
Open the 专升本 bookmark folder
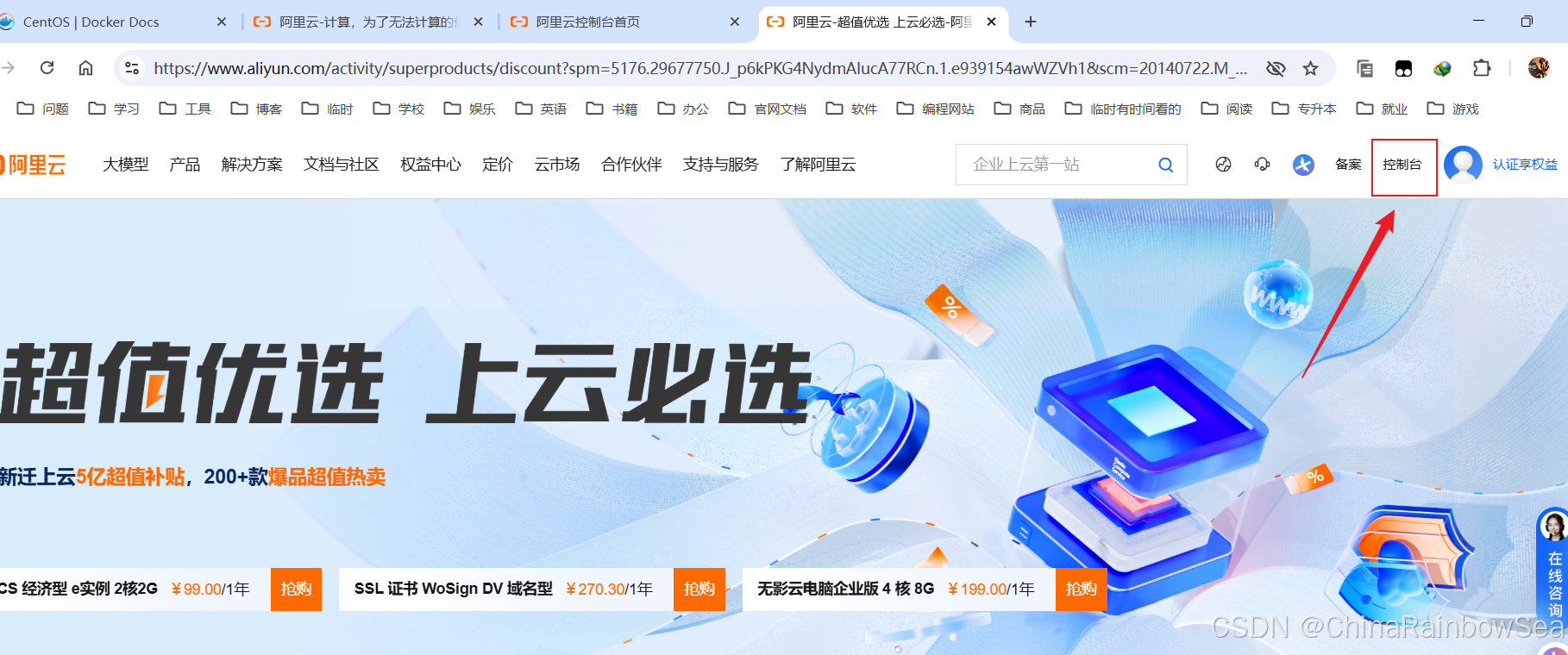coord(1304,109)
